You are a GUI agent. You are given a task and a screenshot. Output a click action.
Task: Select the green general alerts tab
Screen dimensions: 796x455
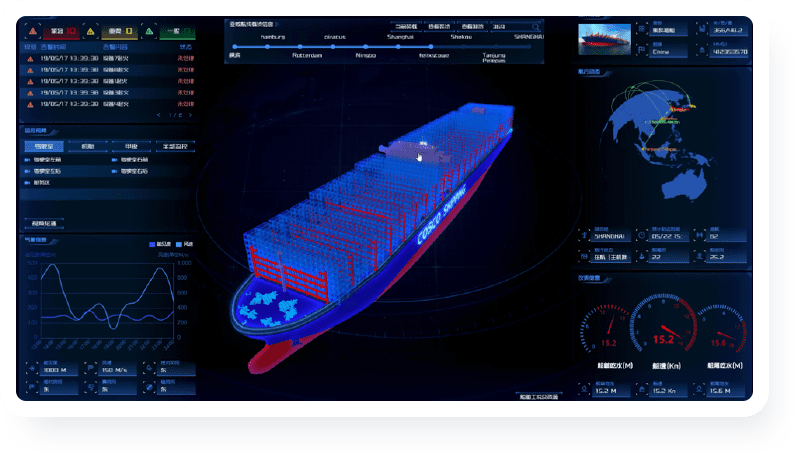pos(178,31)
